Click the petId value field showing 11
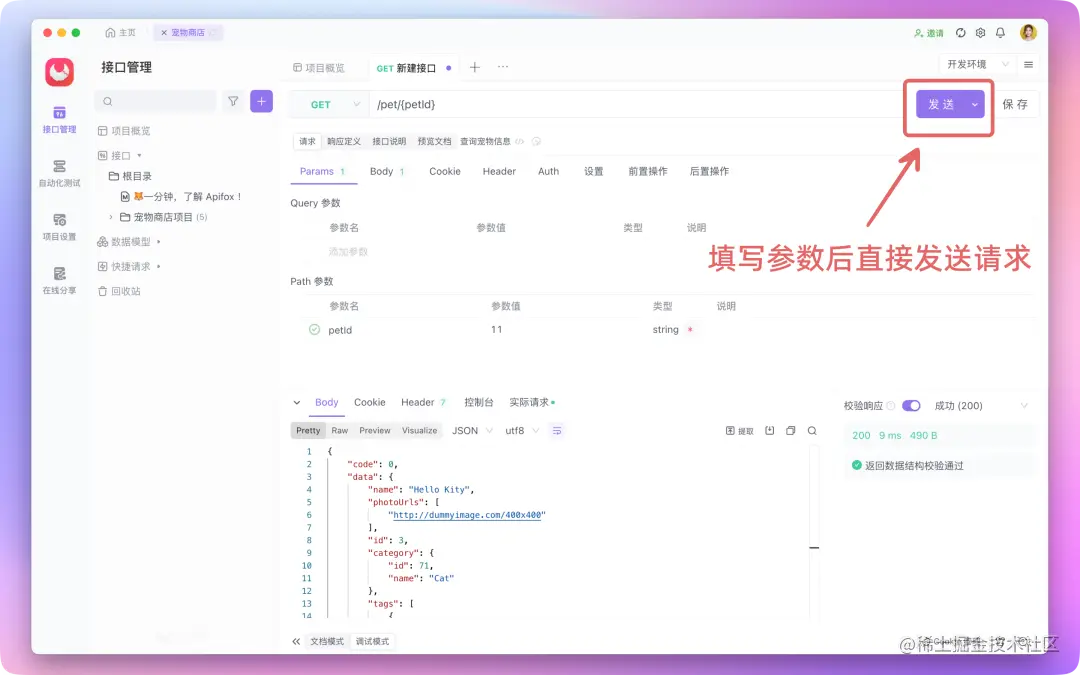Viewport: 1080px width, 675px height. coord(497,329)
